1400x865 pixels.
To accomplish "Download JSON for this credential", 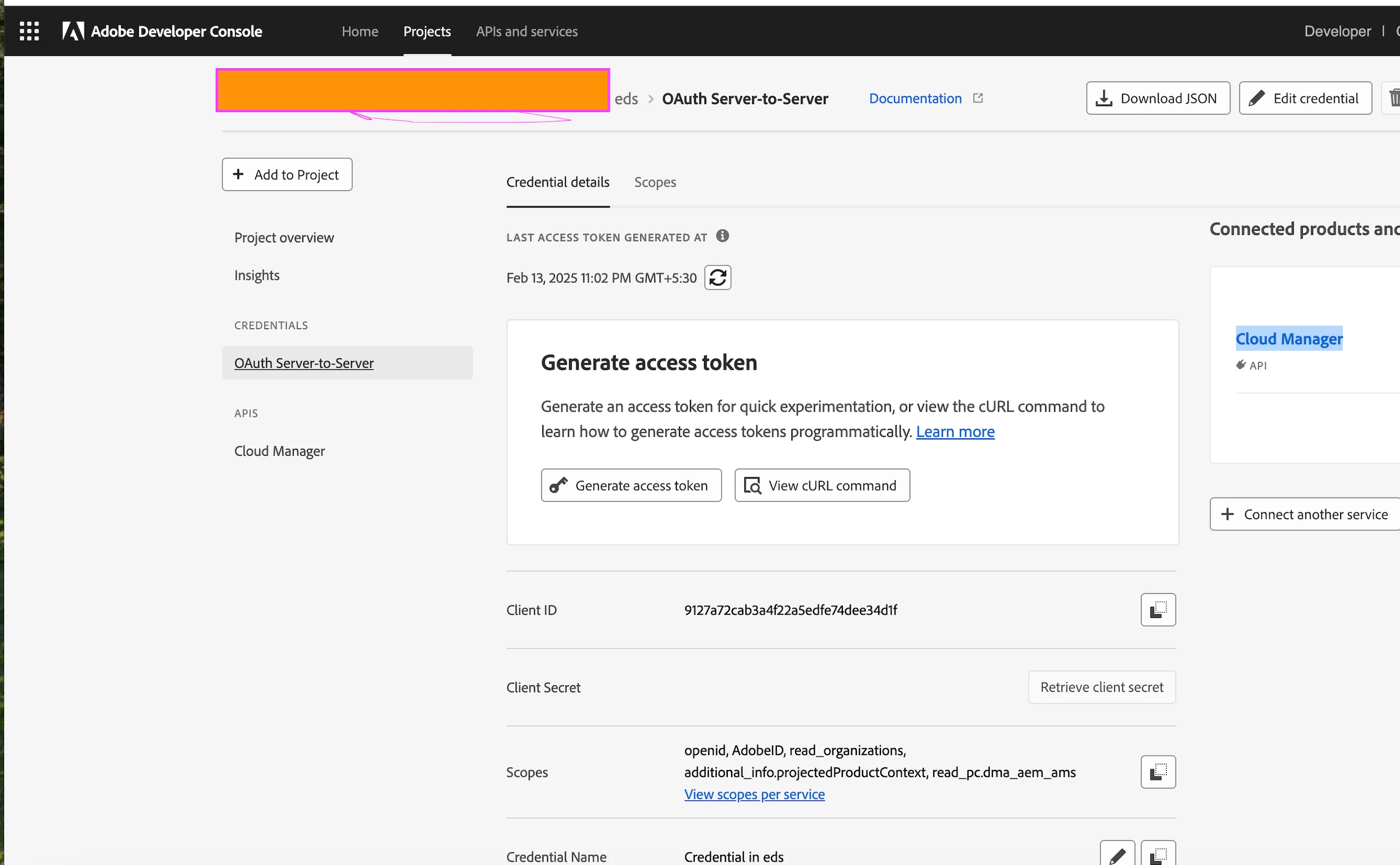I will (x=1157, y=98).
